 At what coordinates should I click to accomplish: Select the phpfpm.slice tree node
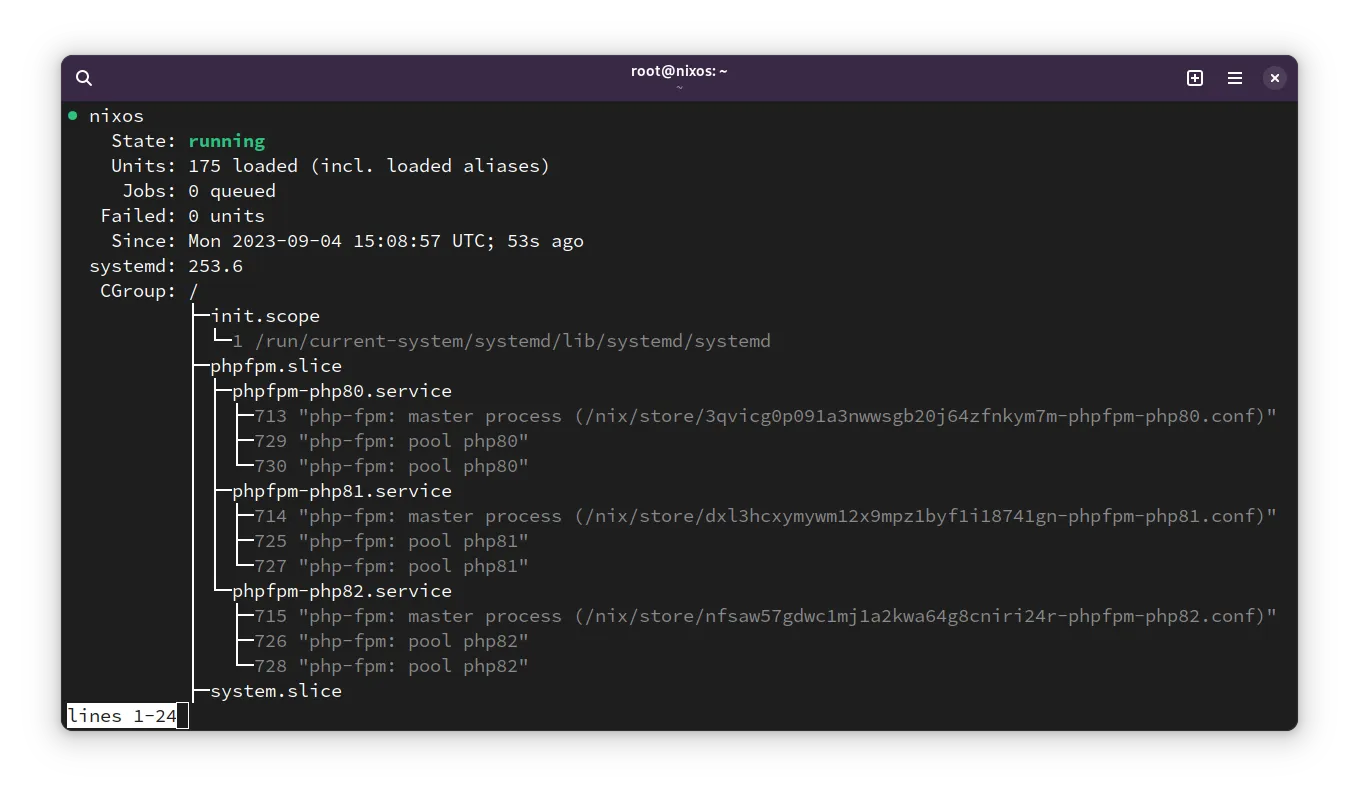[x=276, y=365]
